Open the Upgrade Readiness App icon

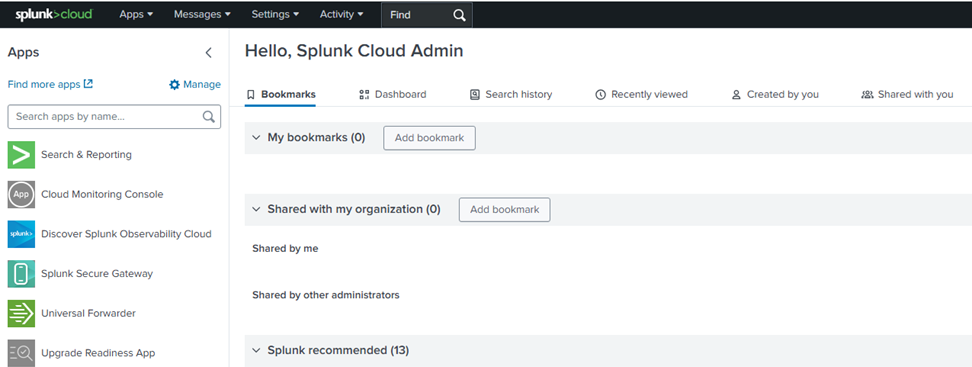[x=21, y=353]
